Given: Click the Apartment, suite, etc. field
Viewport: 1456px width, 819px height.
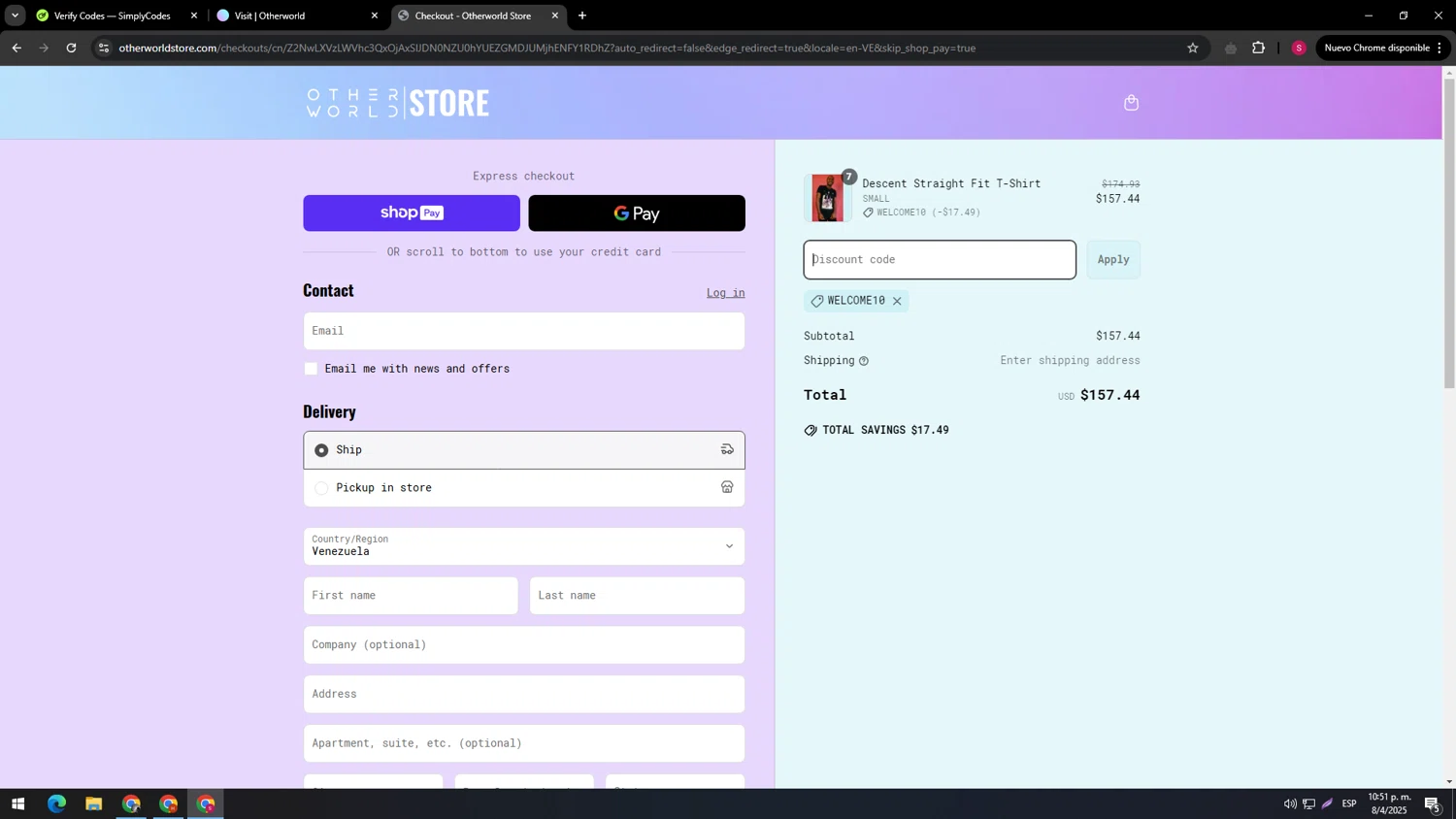Looking at the screenshot, I should coord(524,744).
